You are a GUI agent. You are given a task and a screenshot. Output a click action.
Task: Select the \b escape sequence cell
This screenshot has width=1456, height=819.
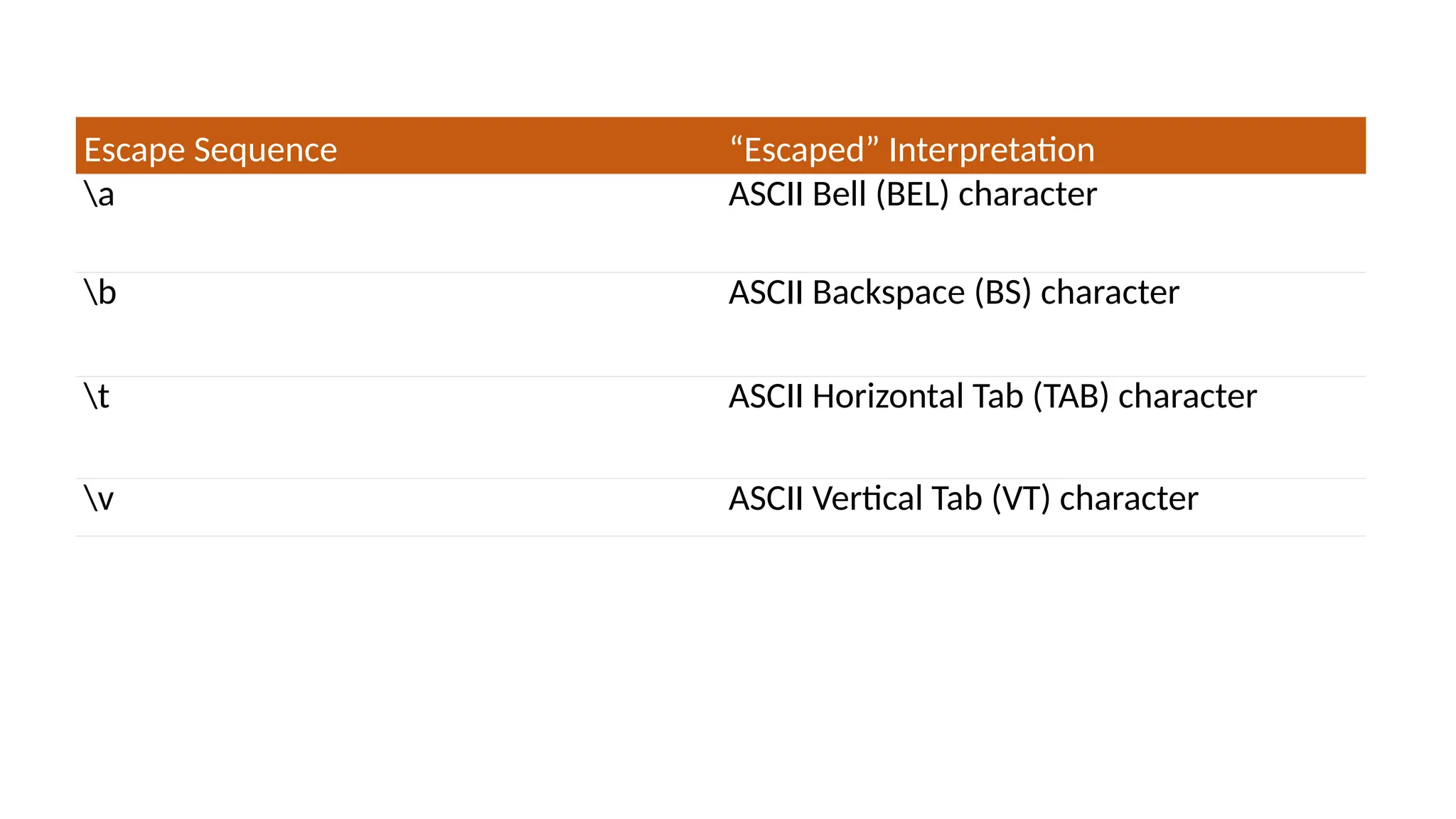100,293
